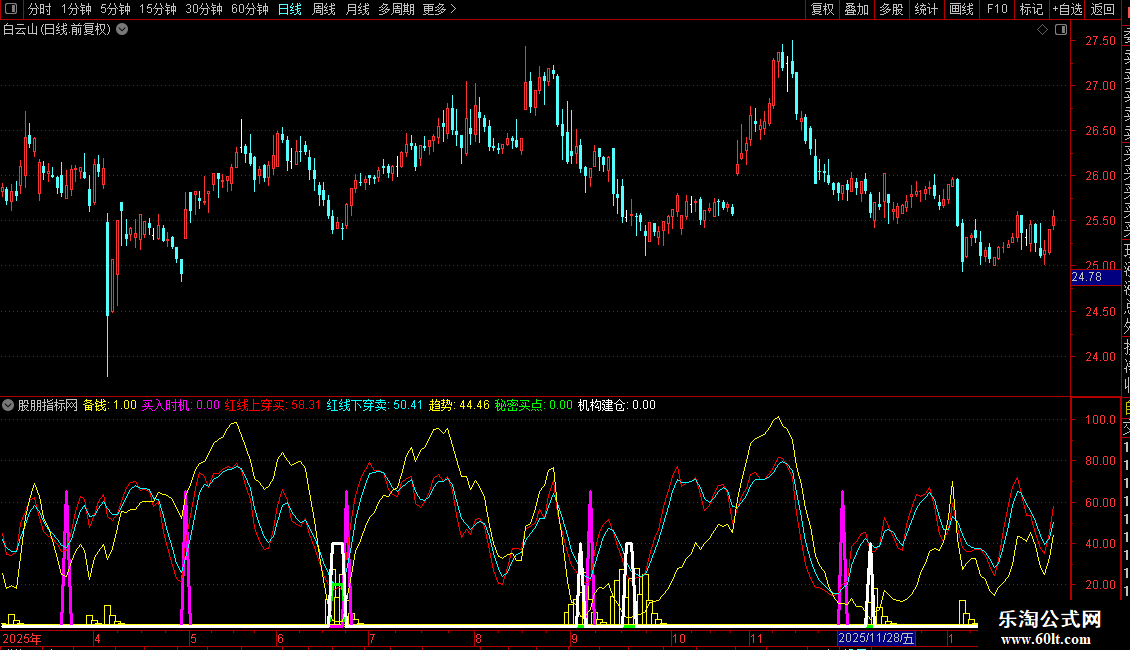The width and height of the screenshot is (1130, 650).
Task: Click 标记 mark button
Action: 1031,9
